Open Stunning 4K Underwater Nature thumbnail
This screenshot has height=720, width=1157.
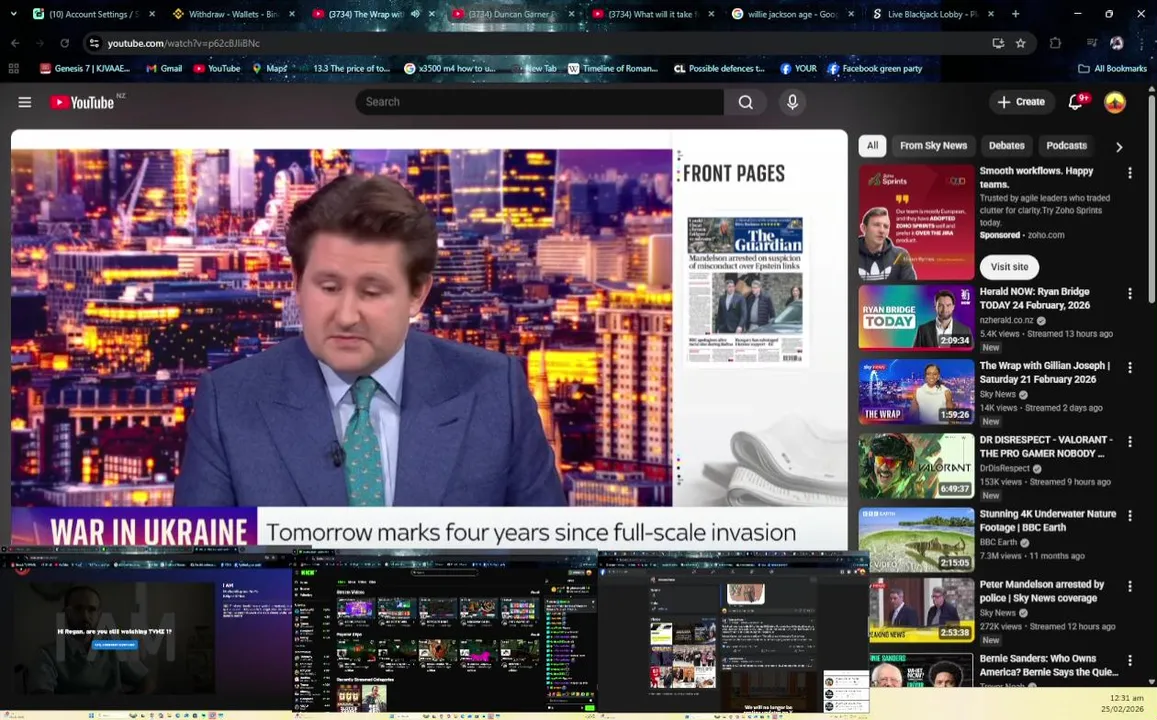click(916, 540)
